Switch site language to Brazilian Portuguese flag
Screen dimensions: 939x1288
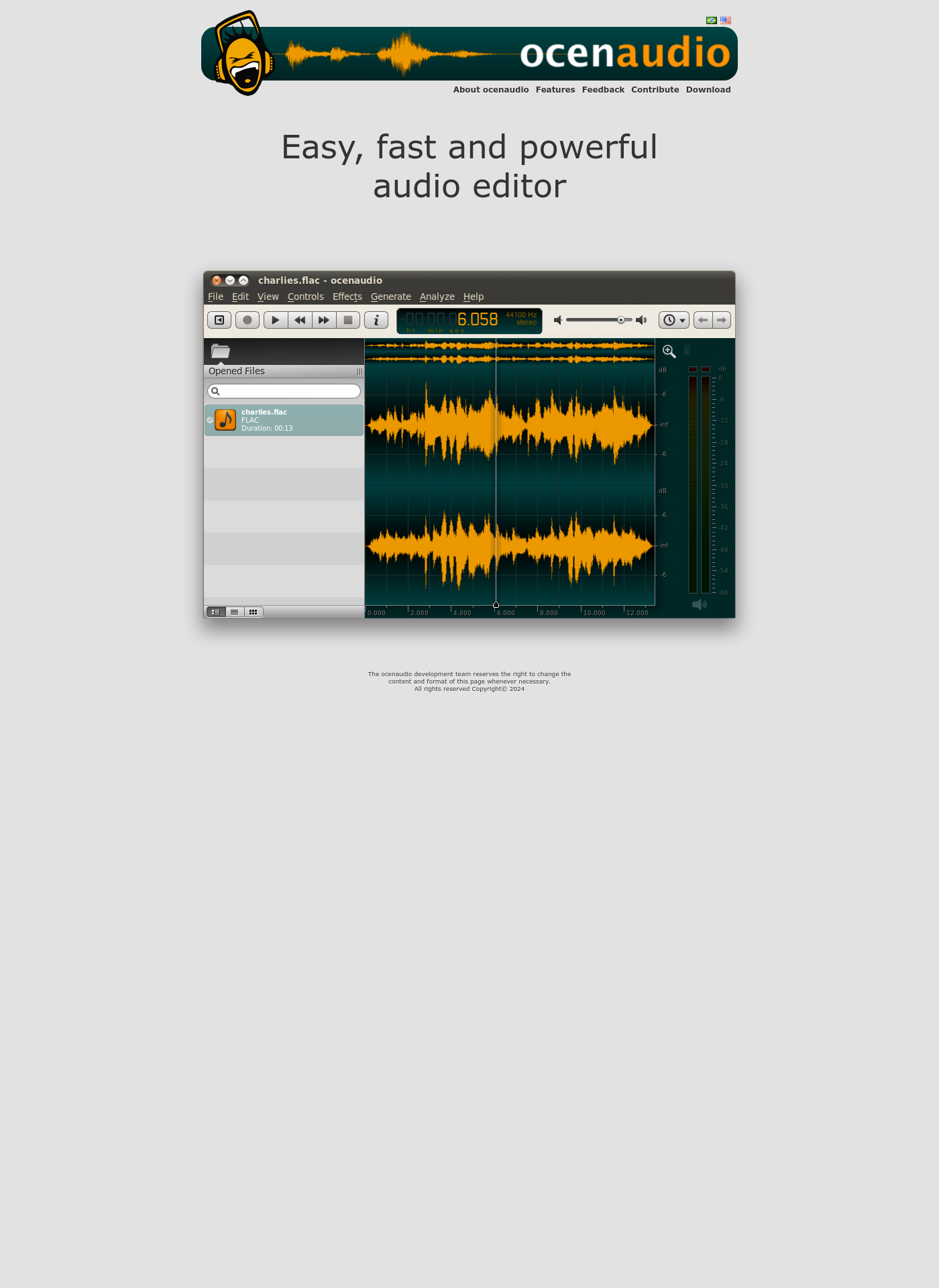coord(712,21)
